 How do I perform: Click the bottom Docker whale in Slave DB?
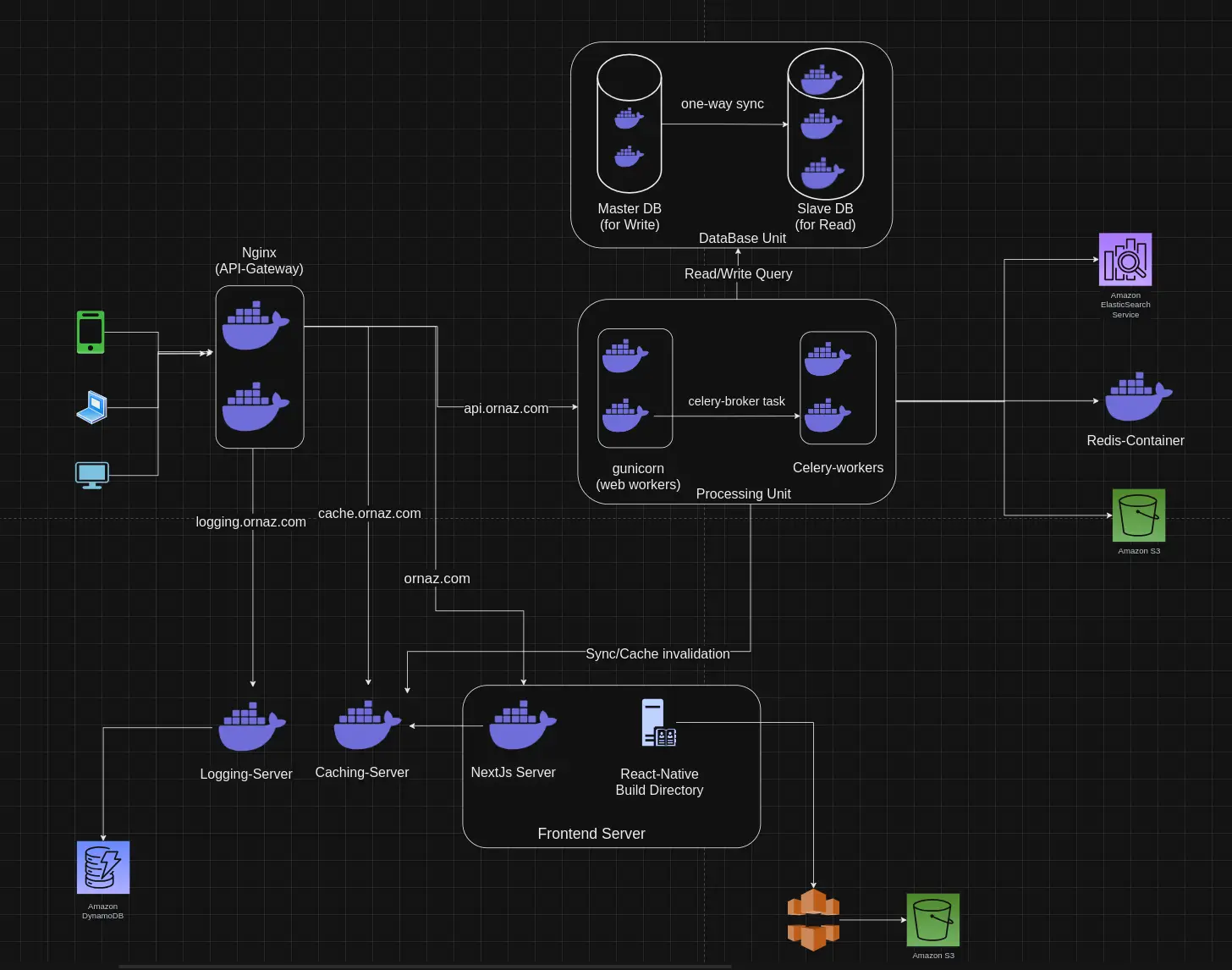[822, 174]
